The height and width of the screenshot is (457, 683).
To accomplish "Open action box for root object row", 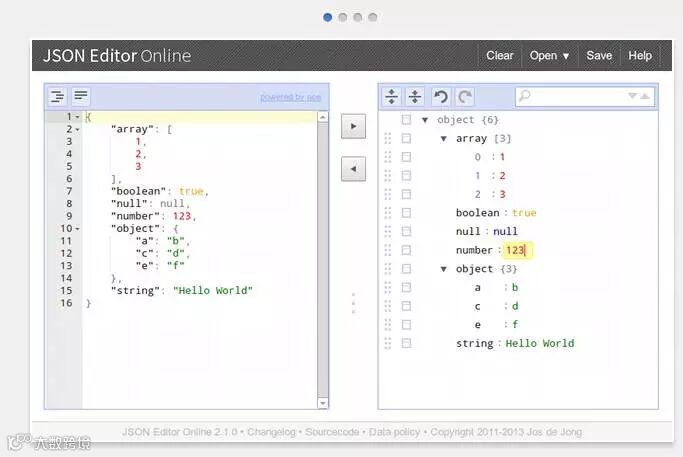I will pos(406,120).
